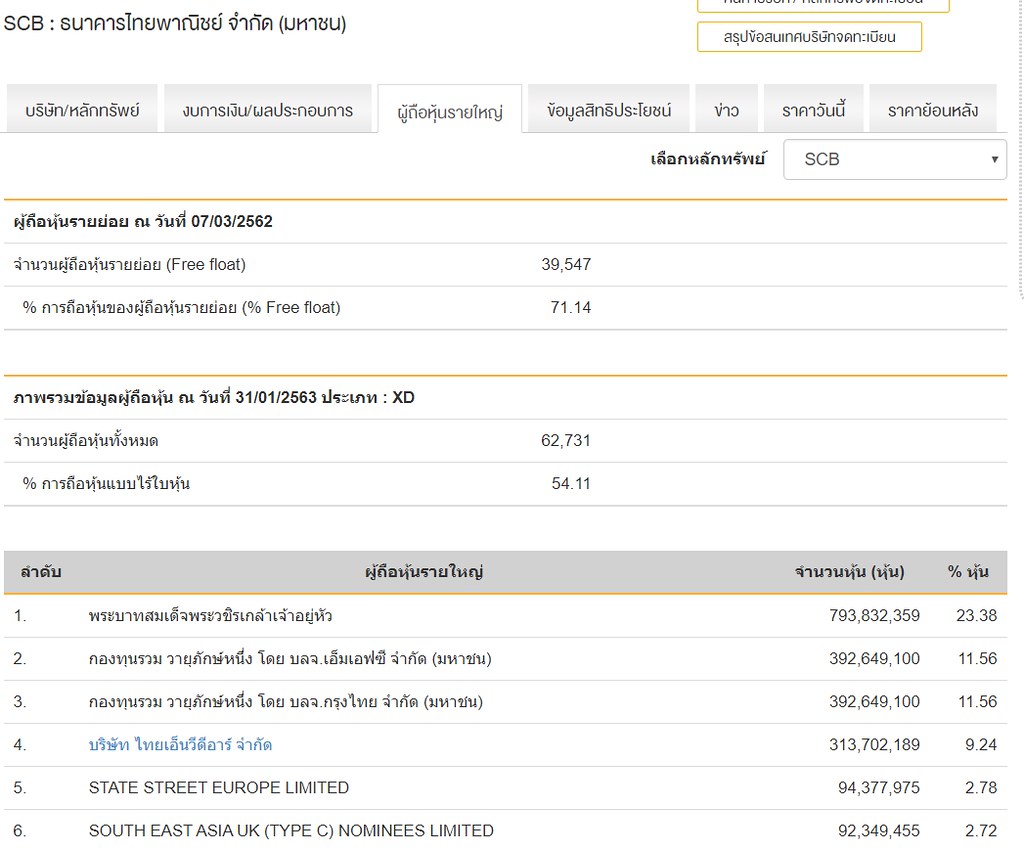The height and width of the screenshot is (851, 1024).
Task: Click shareholder name พระบาทสมเด็จพระวชิรเกล้าเจ้าอยู่หัว
Action: click(x=210, y=615)
